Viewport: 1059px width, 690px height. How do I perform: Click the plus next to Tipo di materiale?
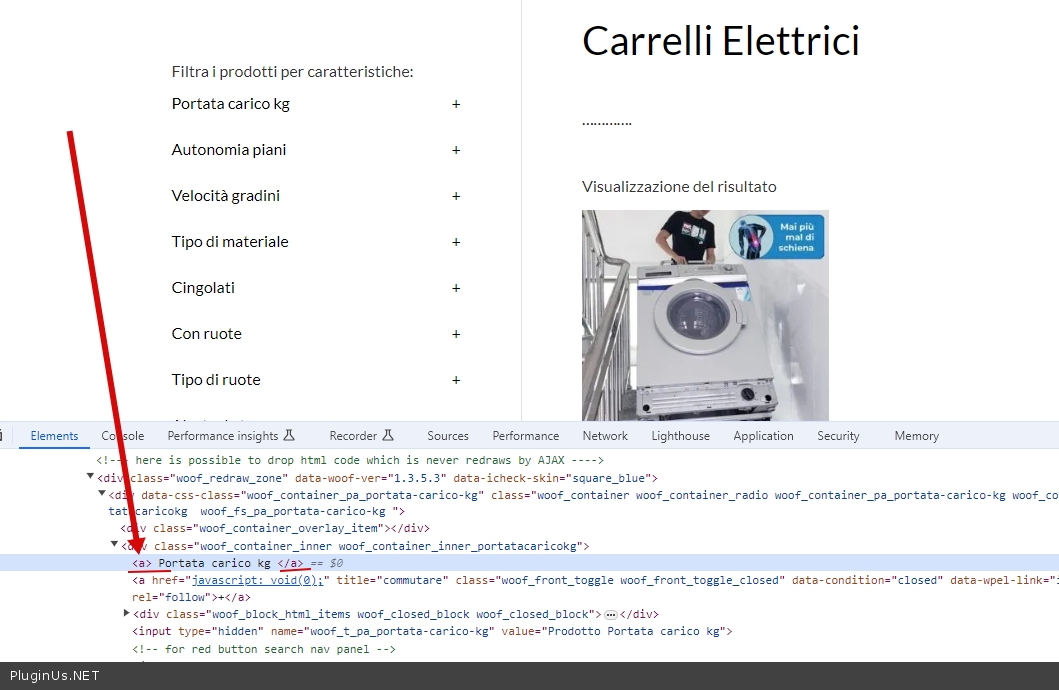[456, 242]
